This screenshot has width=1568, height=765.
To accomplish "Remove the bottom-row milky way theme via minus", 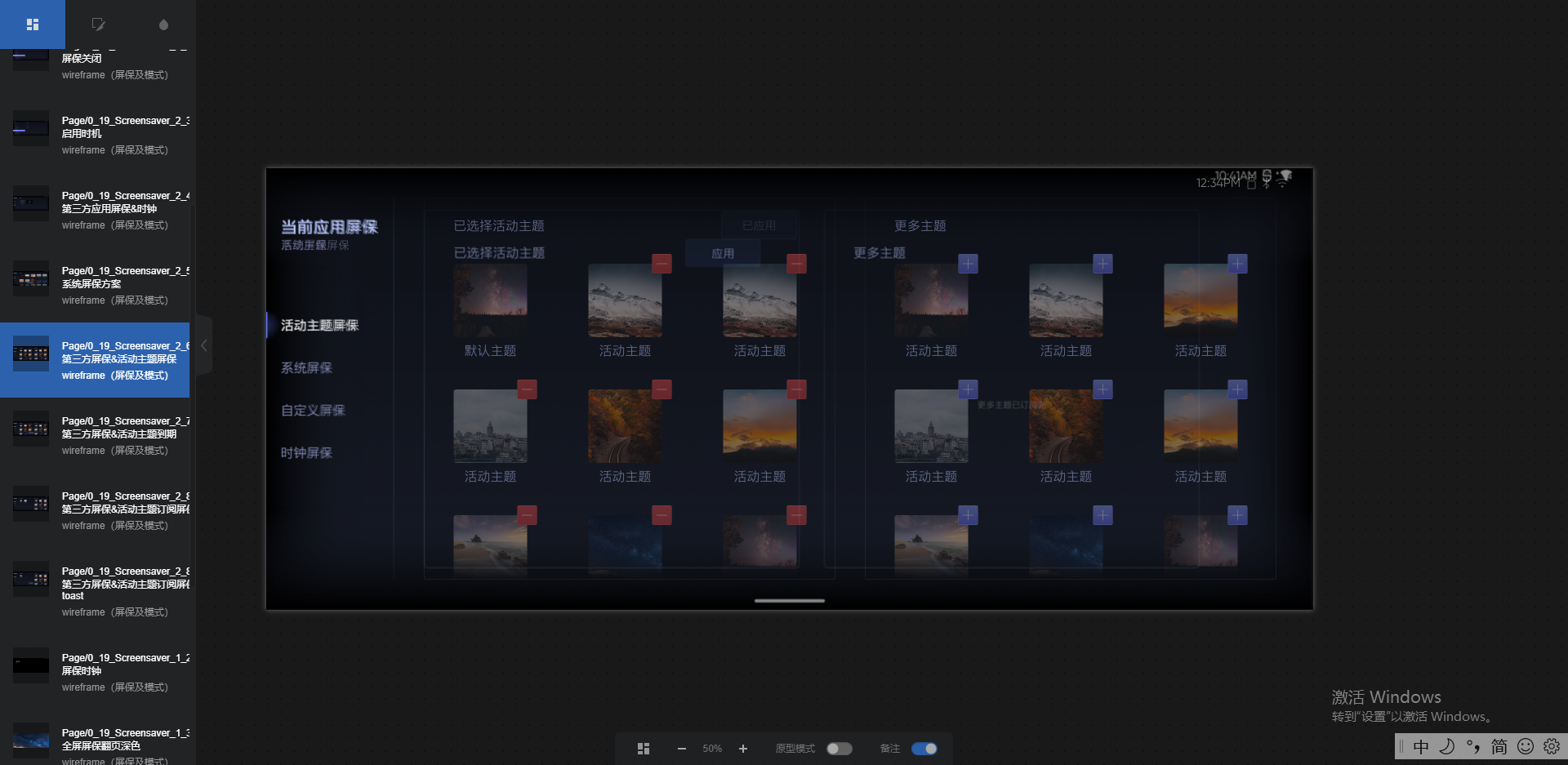I will 796,515.
